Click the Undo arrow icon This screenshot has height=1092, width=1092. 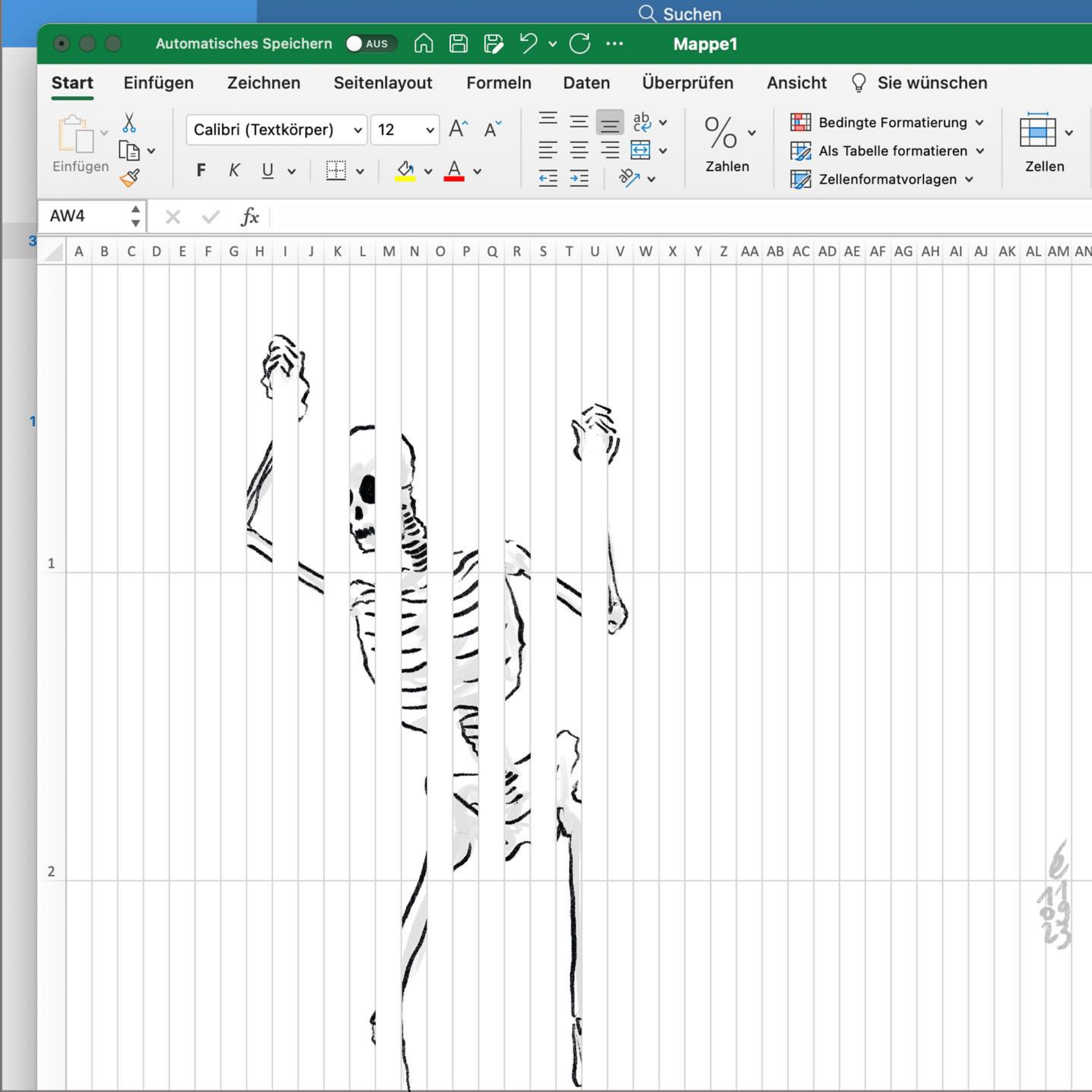pos(528,43)
